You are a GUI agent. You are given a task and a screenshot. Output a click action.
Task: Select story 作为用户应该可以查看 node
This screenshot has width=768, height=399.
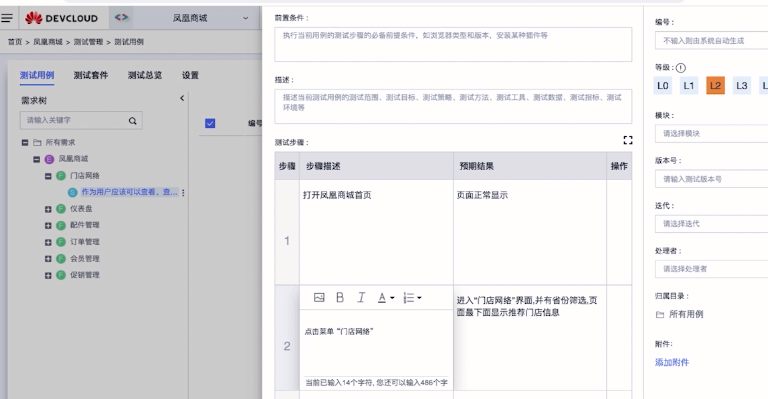pos(123,192)
